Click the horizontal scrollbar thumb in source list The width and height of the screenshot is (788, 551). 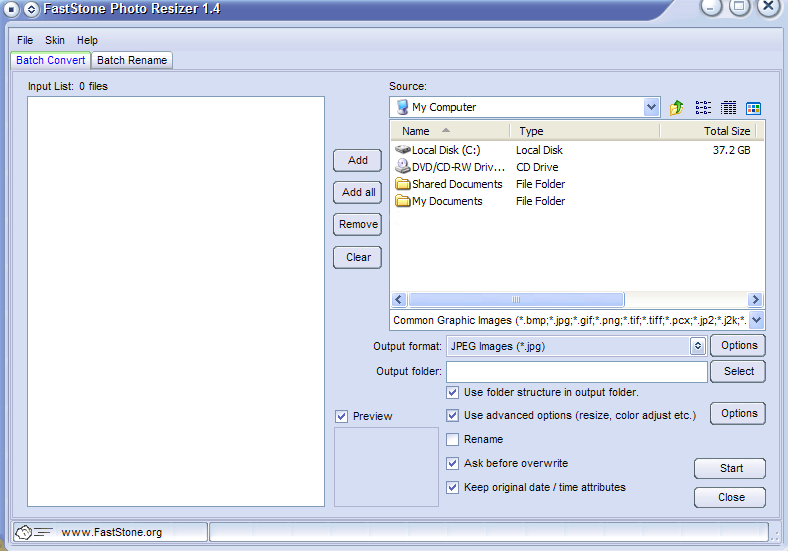click(516, 300)
